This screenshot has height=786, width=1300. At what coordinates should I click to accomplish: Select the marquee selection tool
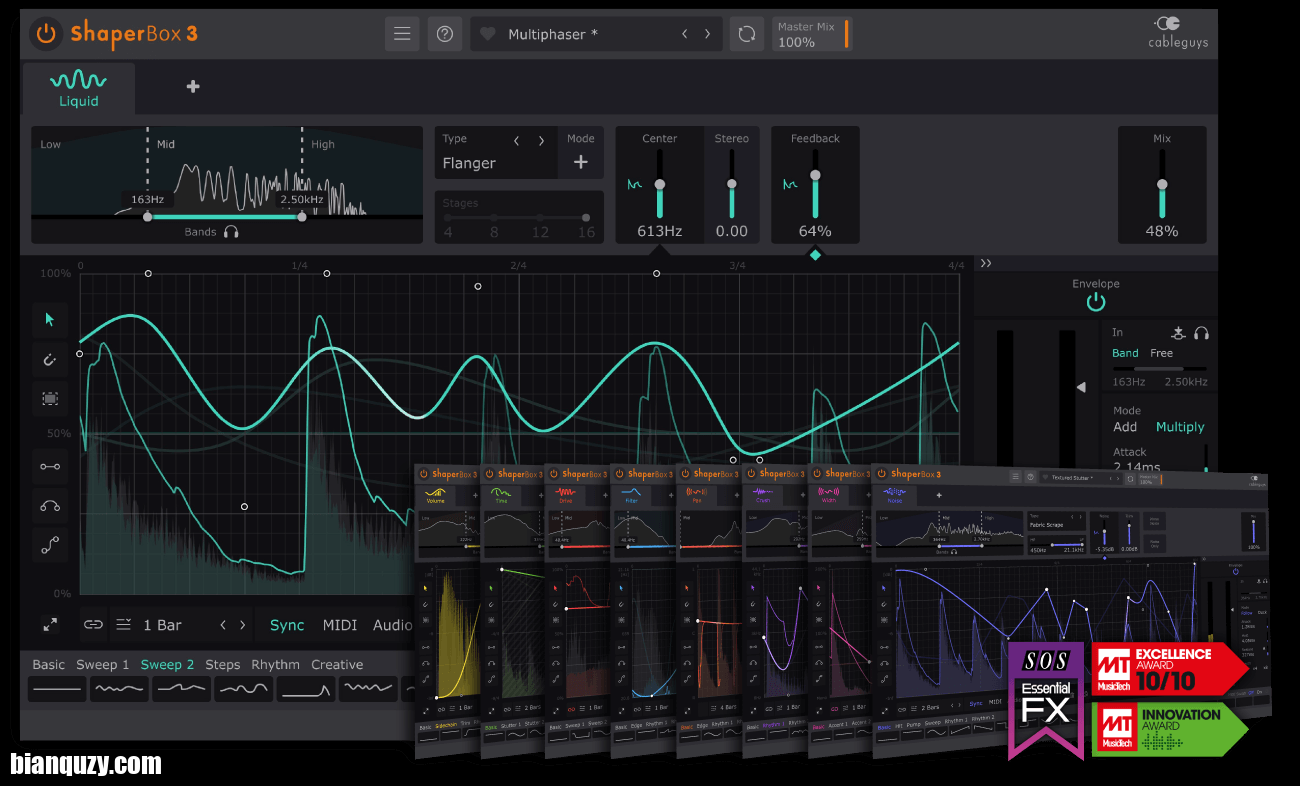50,398
